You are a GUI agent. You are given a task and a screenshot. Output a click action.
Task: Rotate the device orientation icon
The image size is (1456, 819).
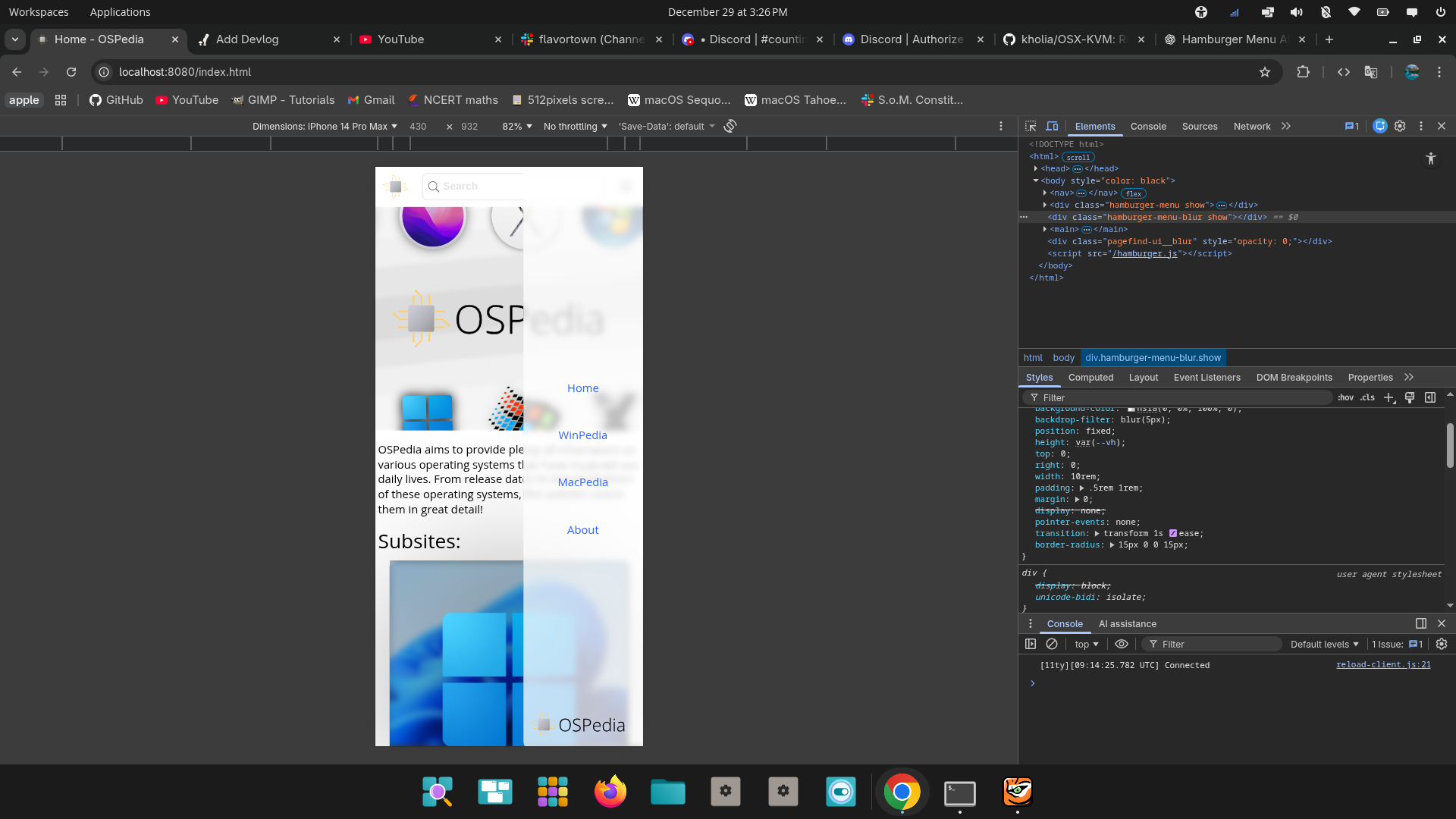point(730,126)
